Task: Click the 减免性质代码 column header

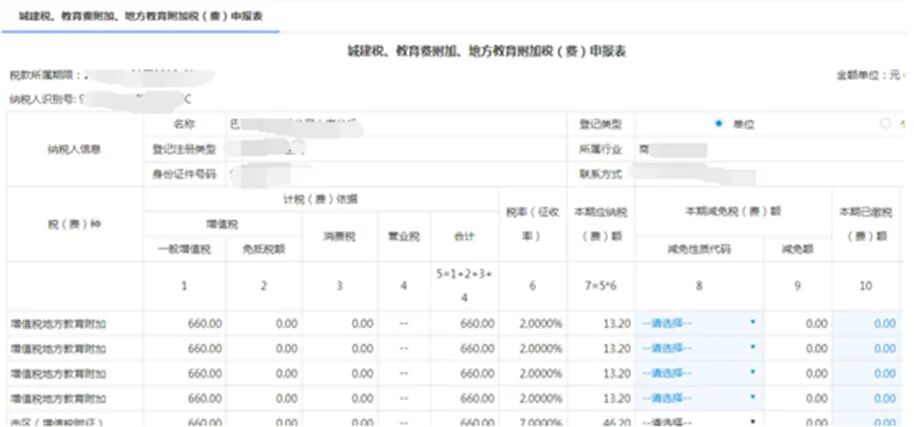Action: [x=699, y=249]
